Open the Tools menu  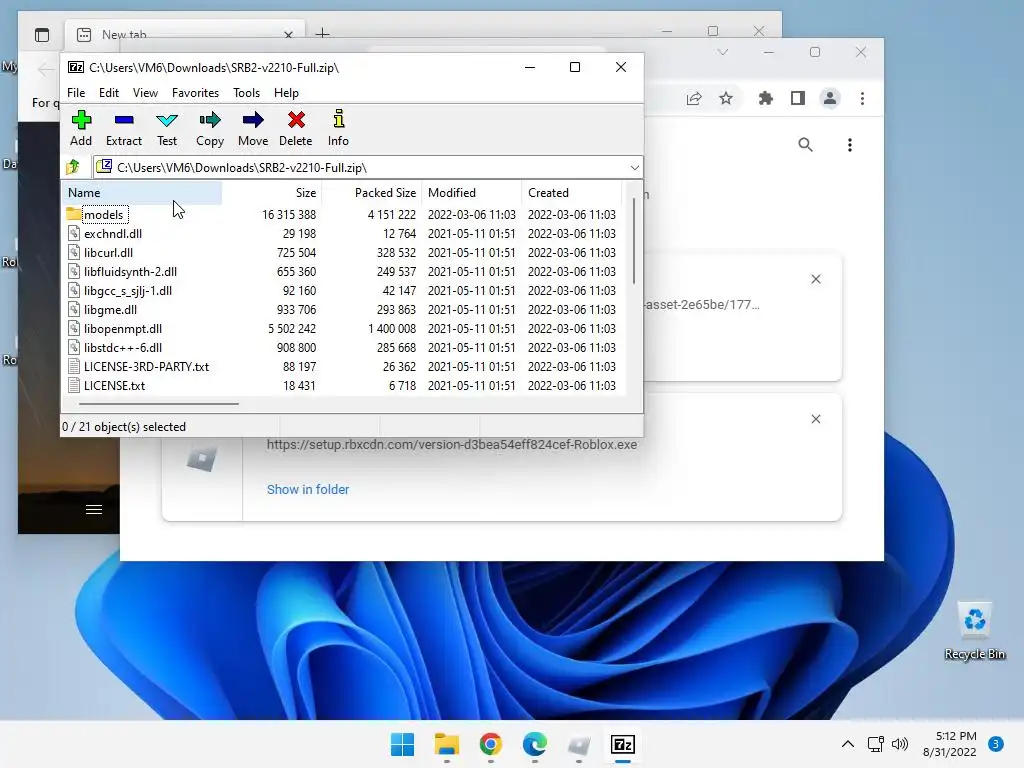point(246,93)
